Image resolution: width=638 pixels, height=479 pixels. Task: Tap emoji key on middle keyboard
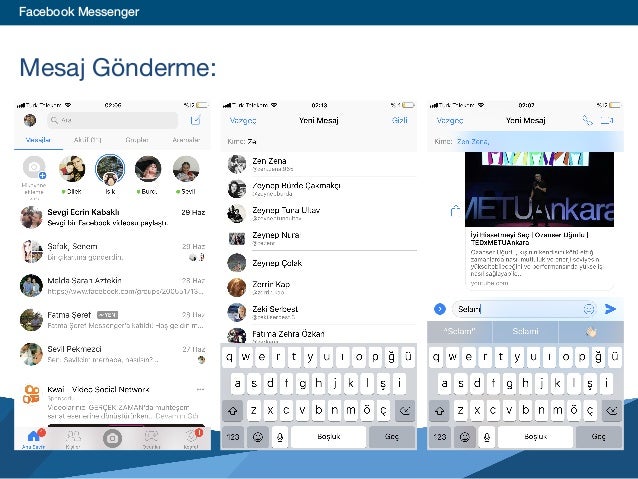coord(258,437)
